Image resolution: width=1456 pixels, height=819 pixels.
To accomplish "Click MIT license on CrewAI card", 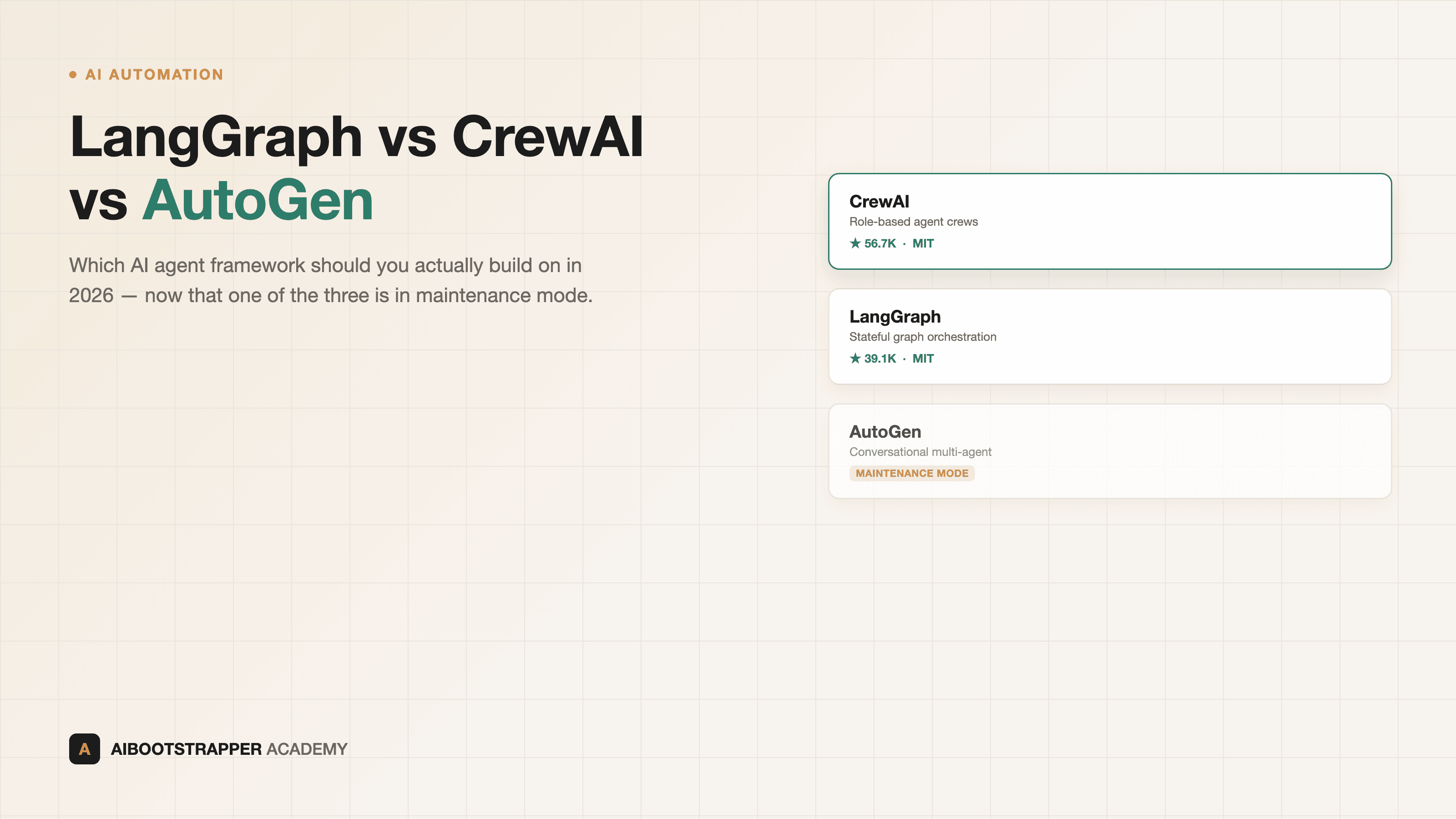I will [x=923, y=243].
